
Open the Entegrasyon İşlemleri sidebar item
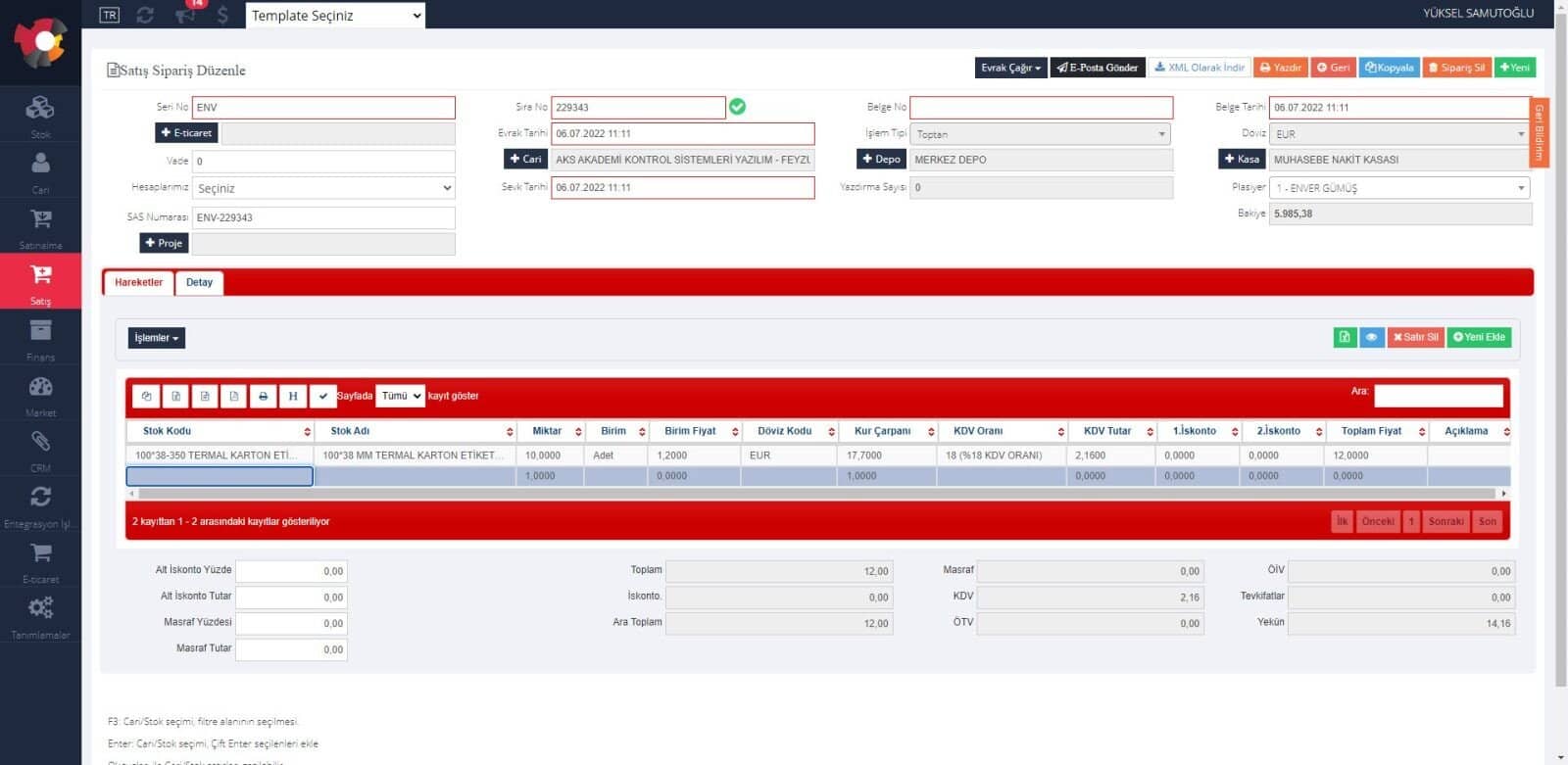(40, 505)
